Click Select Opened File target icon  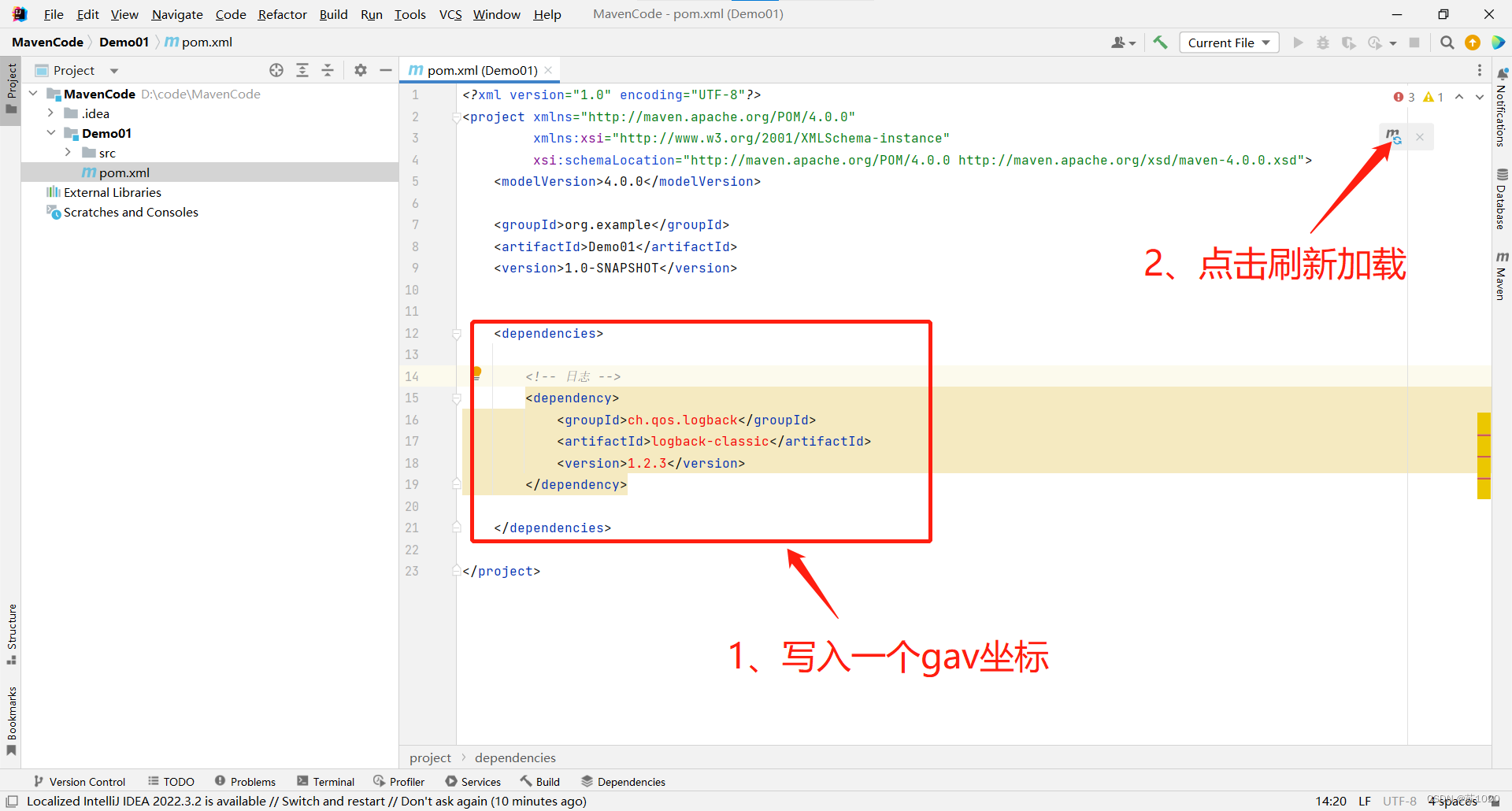[x=276, y=70]
